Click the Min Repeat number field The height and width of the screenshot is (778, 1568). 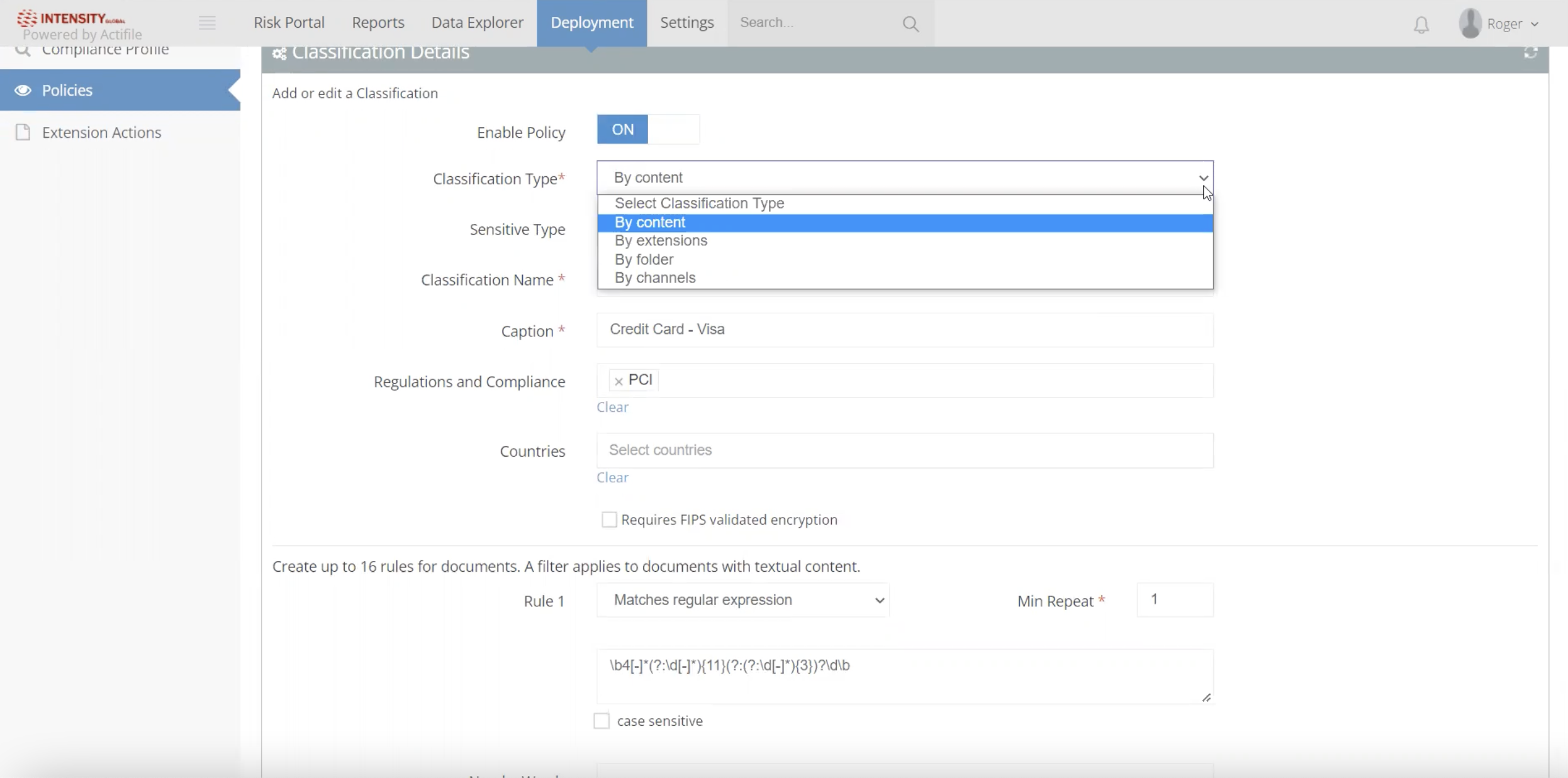pos(1174,600)
